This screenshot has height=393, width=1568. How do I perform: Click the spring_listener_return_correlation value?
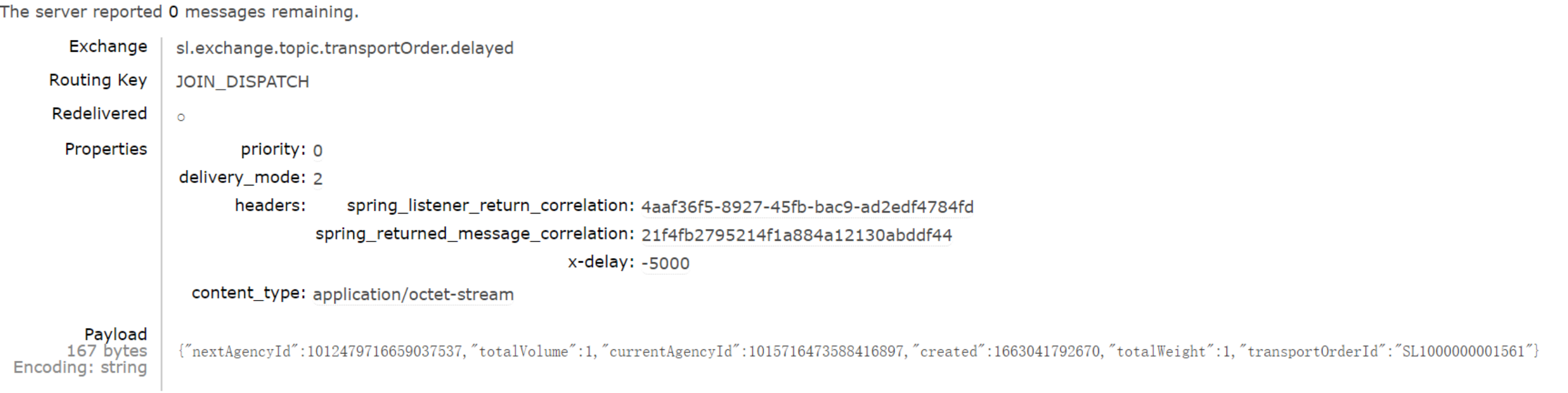click(807, 207)
